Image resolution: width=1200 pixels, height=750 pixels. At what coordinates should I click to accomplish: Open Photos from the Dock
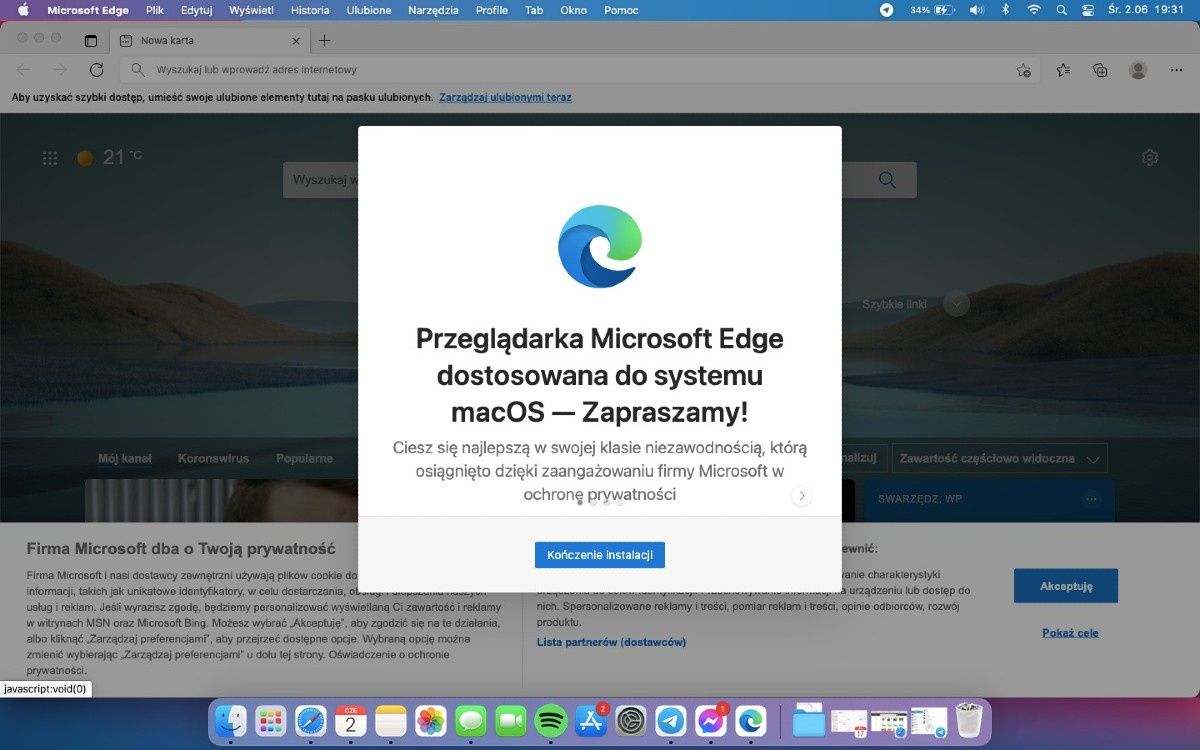coord(431,721)
